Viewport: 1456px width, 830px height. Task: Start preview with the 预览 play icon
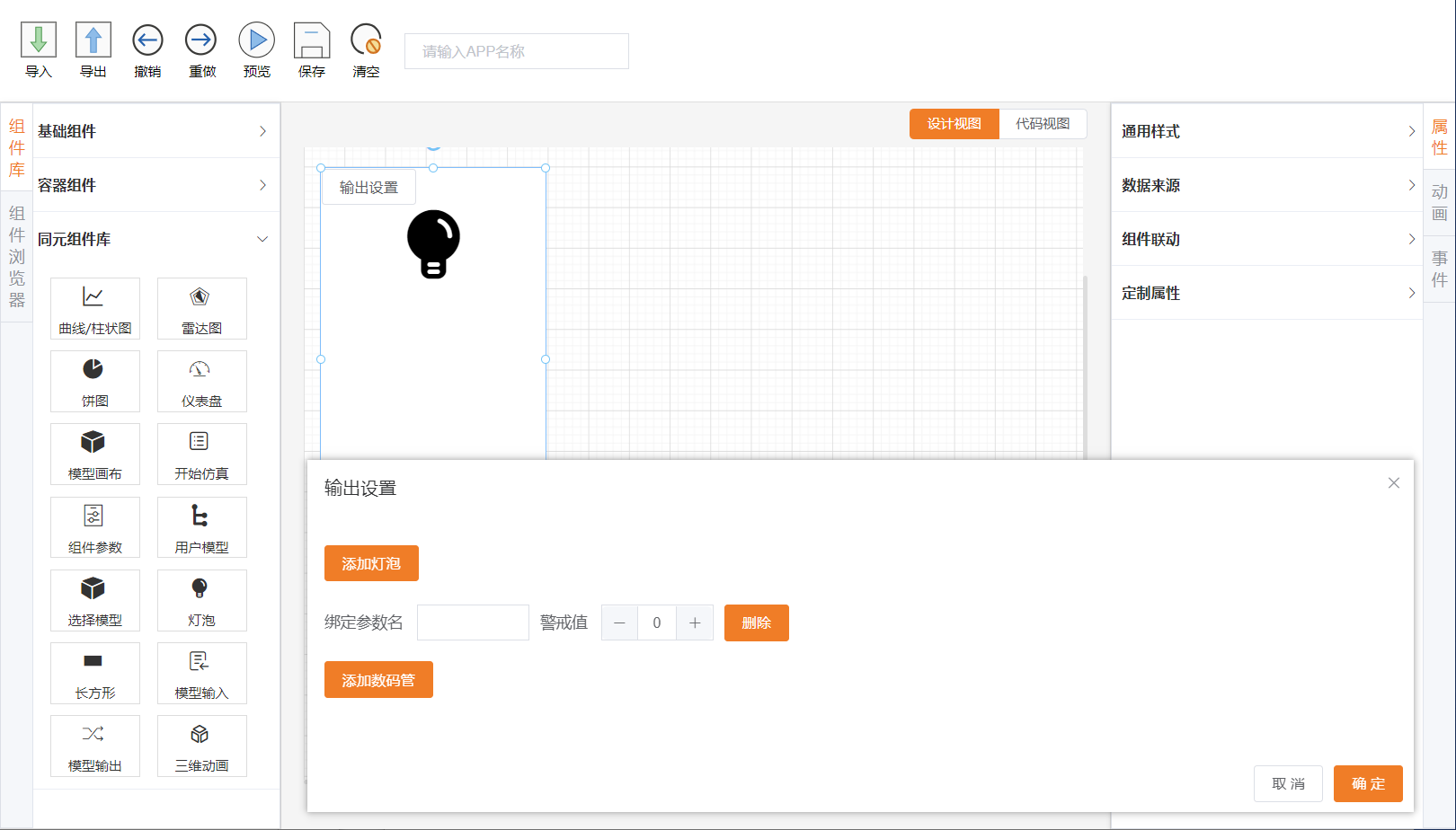pyautogui.click(x=257, y=40)
